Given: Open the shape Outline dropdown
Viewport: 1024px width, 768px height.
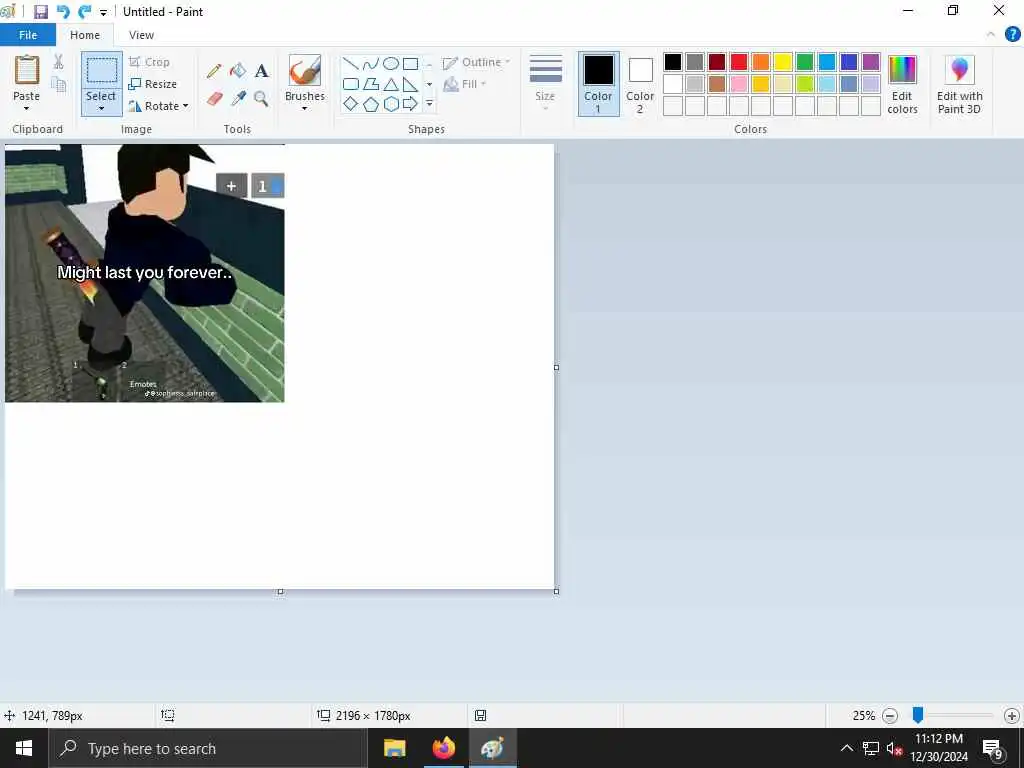Looking at the screenshot, I should [477, 62].
